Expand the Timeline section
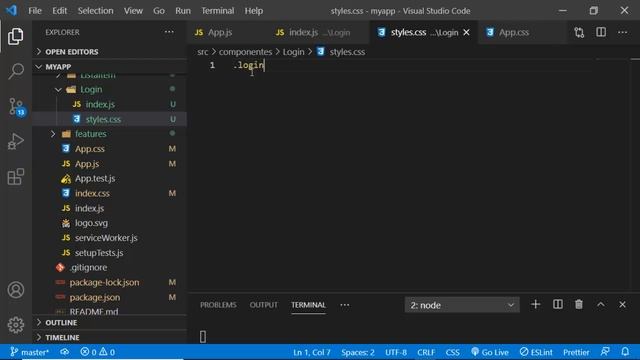640x360 pixels. click(109, 338)
